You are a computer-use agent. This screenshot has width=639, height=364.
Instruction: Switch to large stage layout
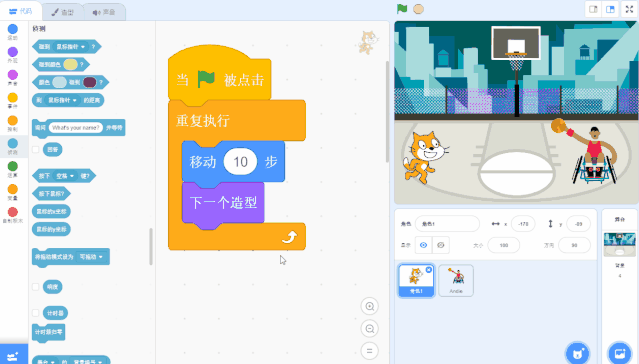(x=610, y=9)
